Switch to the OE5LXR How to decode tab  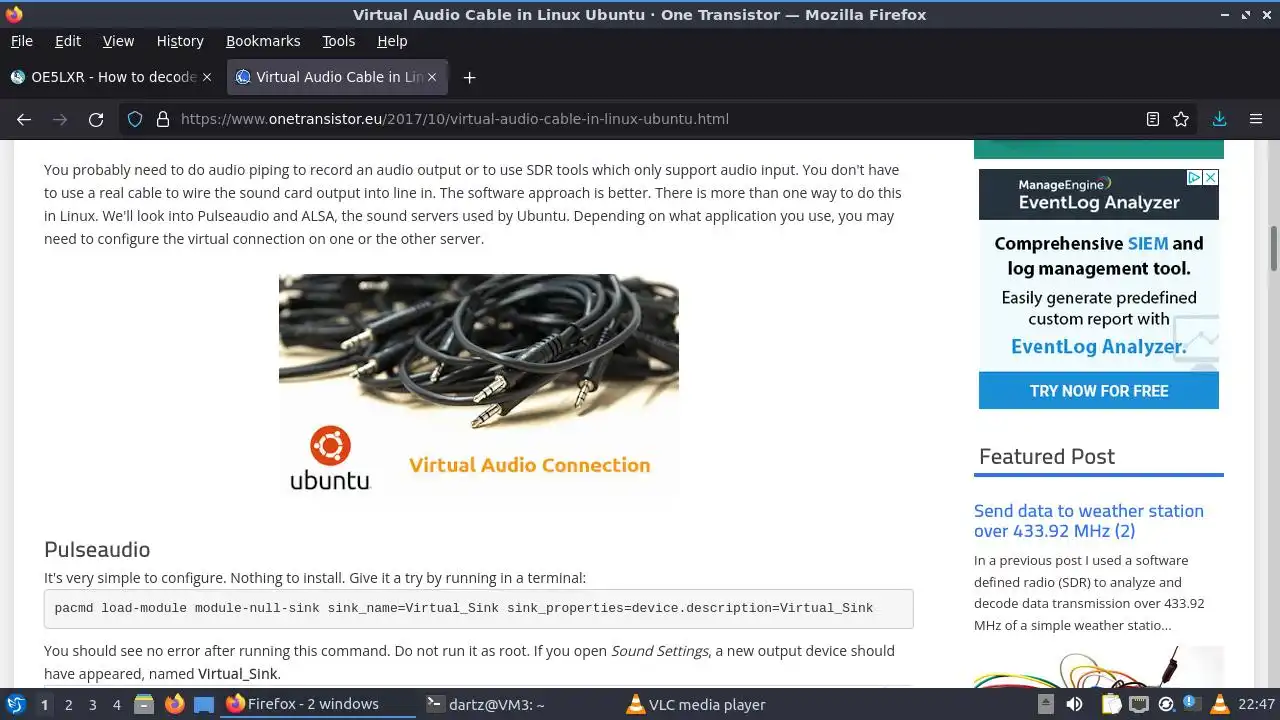click(x=112, y=77)
